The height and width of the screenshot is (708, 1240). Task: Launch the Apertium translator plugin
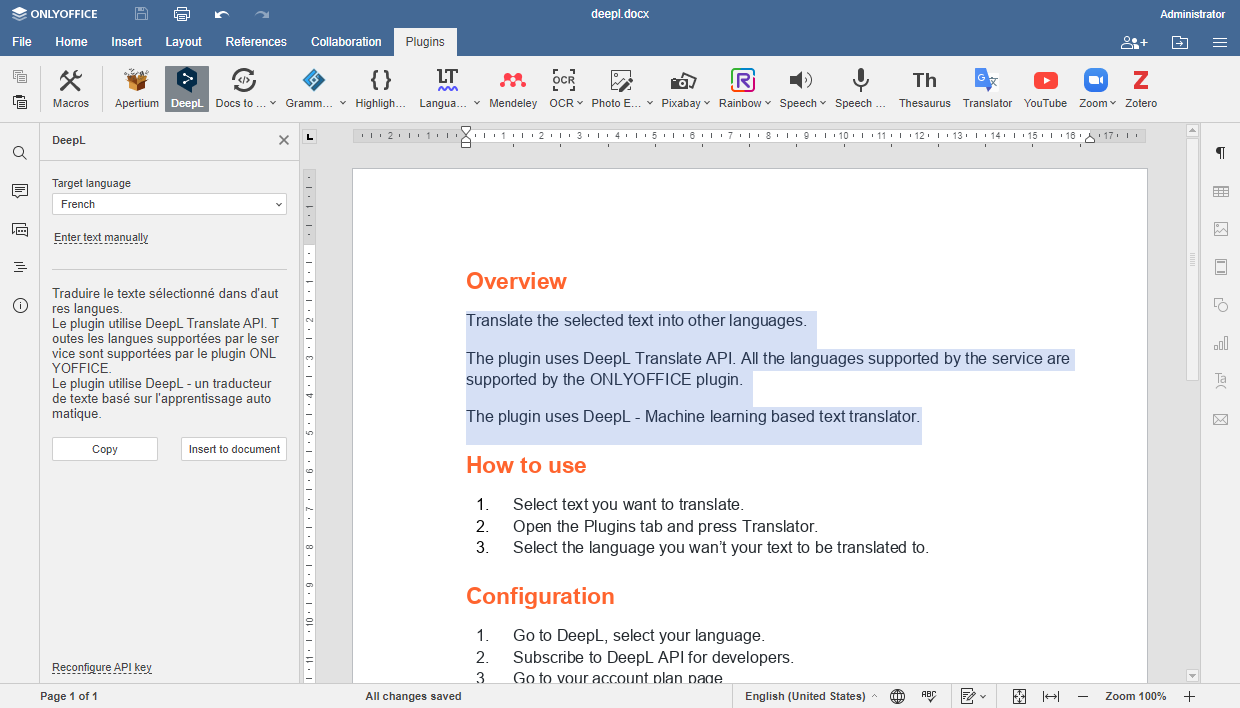(x=136, y=89)
